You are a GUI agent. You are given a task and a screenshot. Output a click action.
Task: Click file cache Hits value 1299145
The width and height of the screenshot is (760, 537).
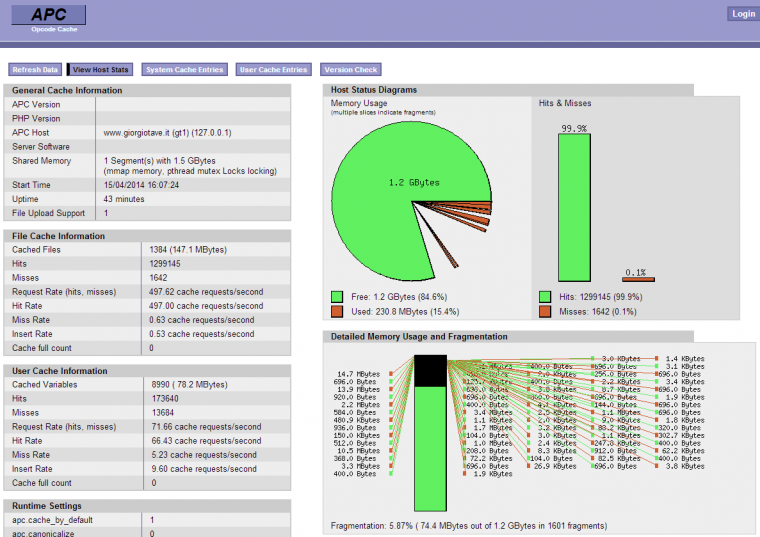click(165, 264)
